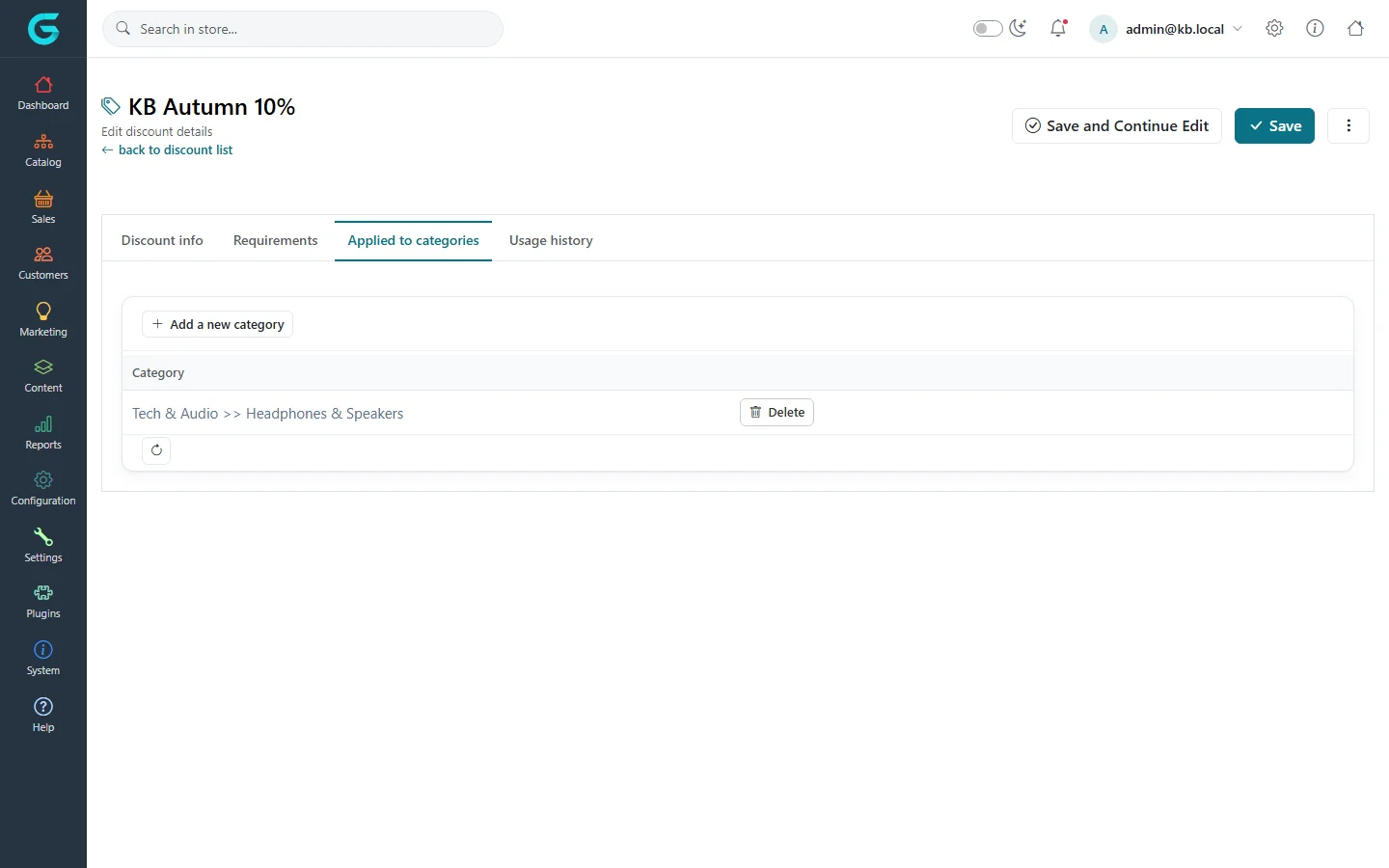
Task: Open the Settings wrench menu
Action: pyautogui.click(x=43, y=546)
